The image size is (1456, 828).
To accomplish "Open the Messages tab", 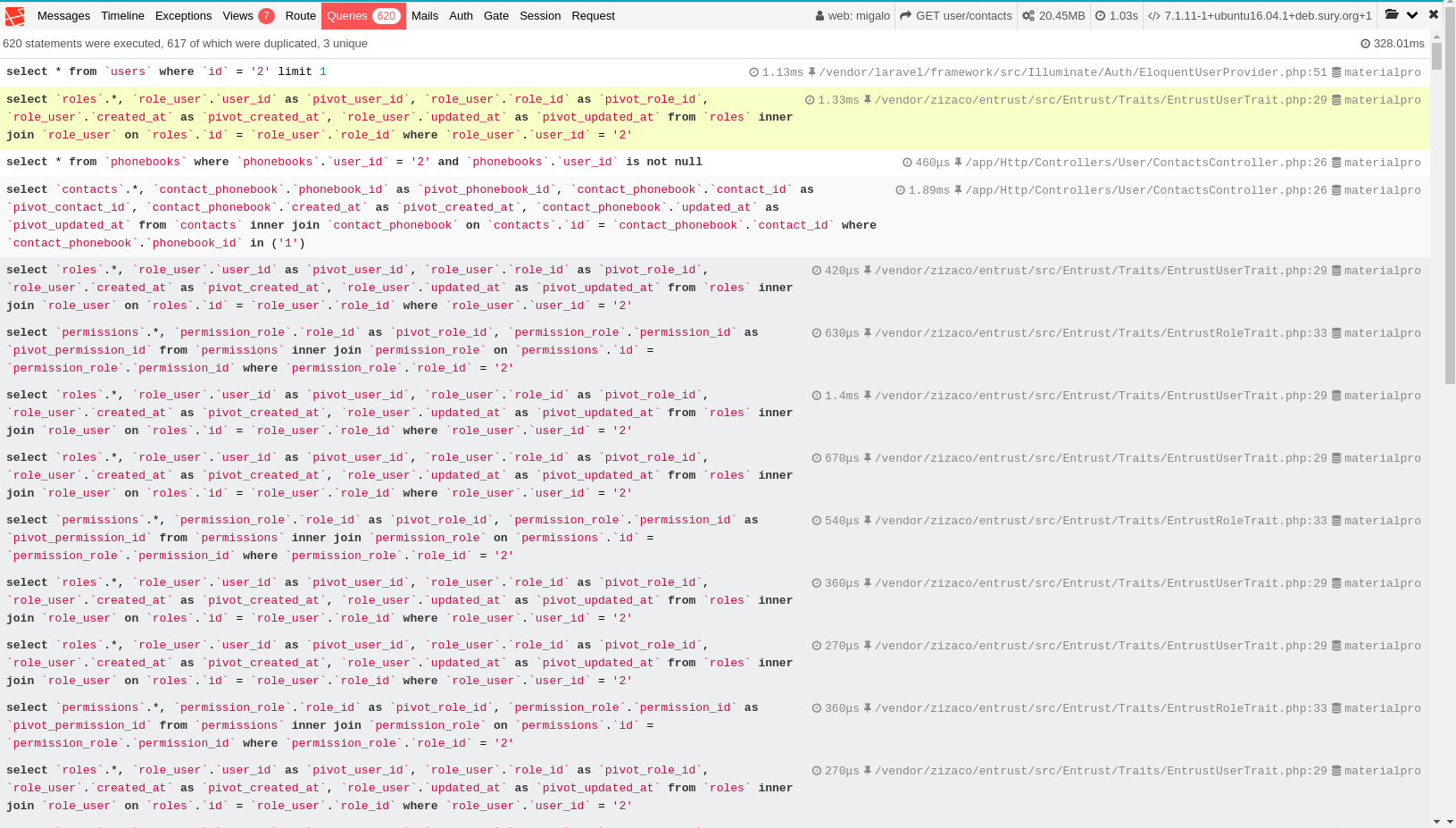I will pyautogui.click(x=63, y=16).
